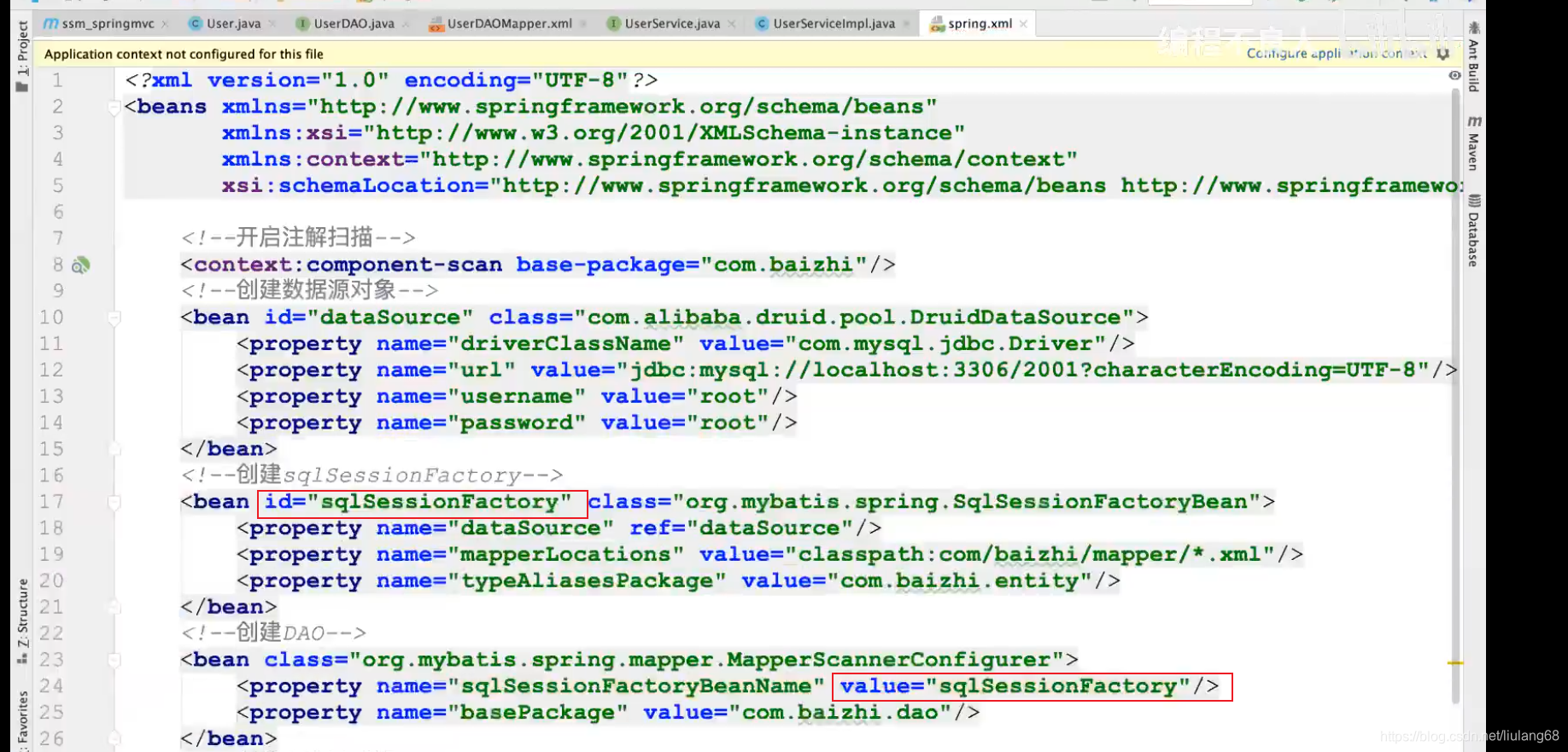Close the UserDAOMapper.xml tab
This screenshot has height=752, width=1568.
pyautogui.click(x=582, y=24)
